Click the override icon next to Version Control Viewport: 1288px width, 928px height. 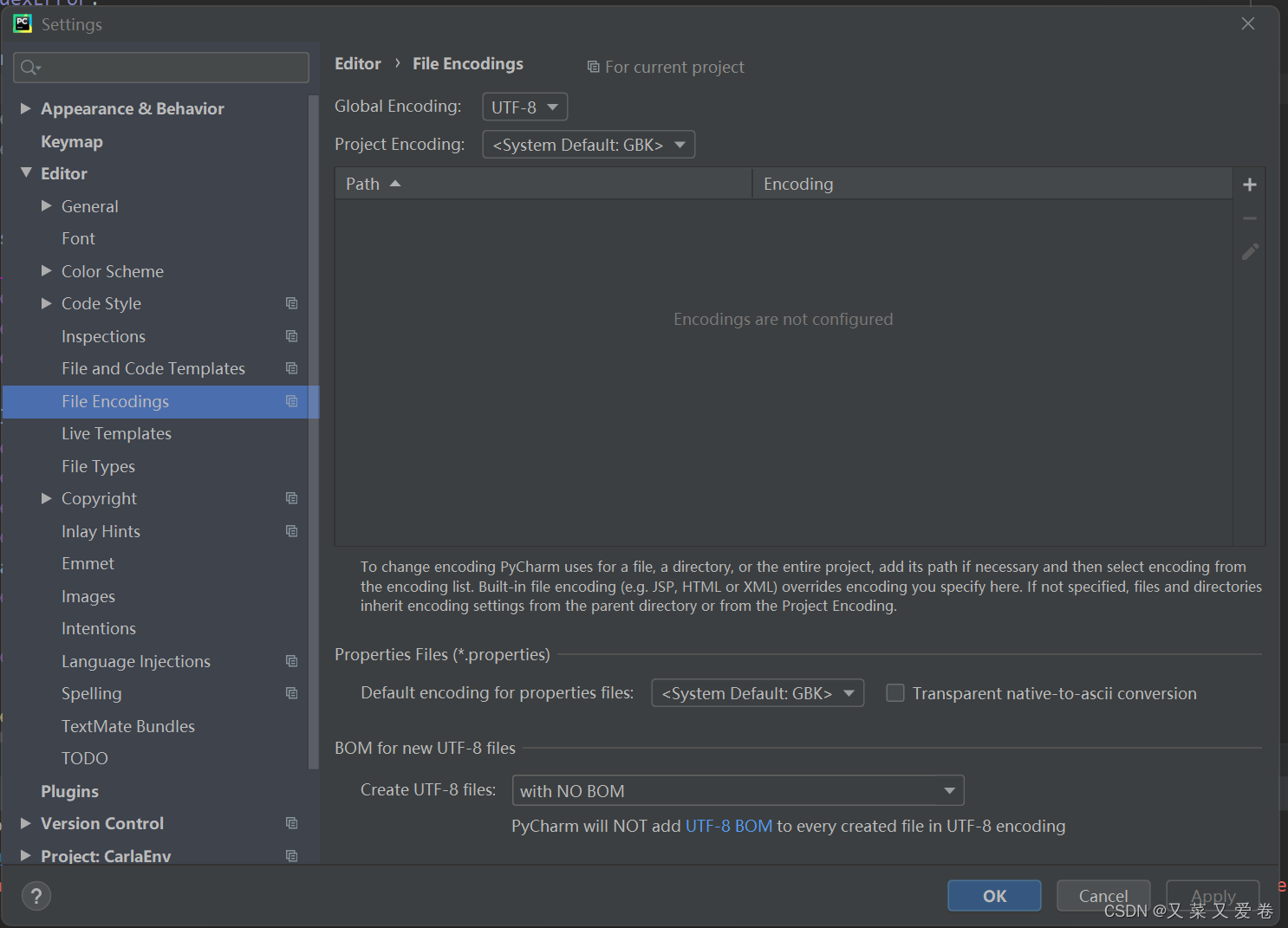pyautogui.click(x=291, y=822)
